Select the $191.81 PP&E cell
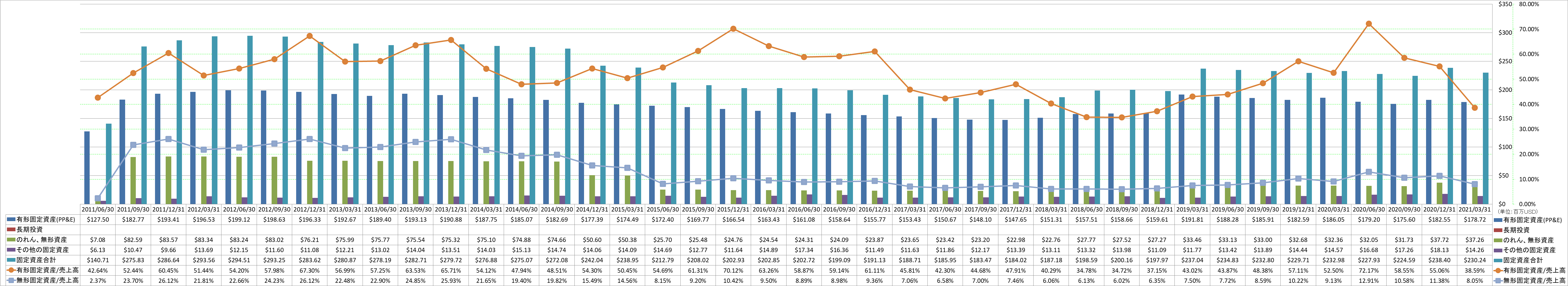The image size is (1568, 286). pyautogui.click(x=1192, y=220)
